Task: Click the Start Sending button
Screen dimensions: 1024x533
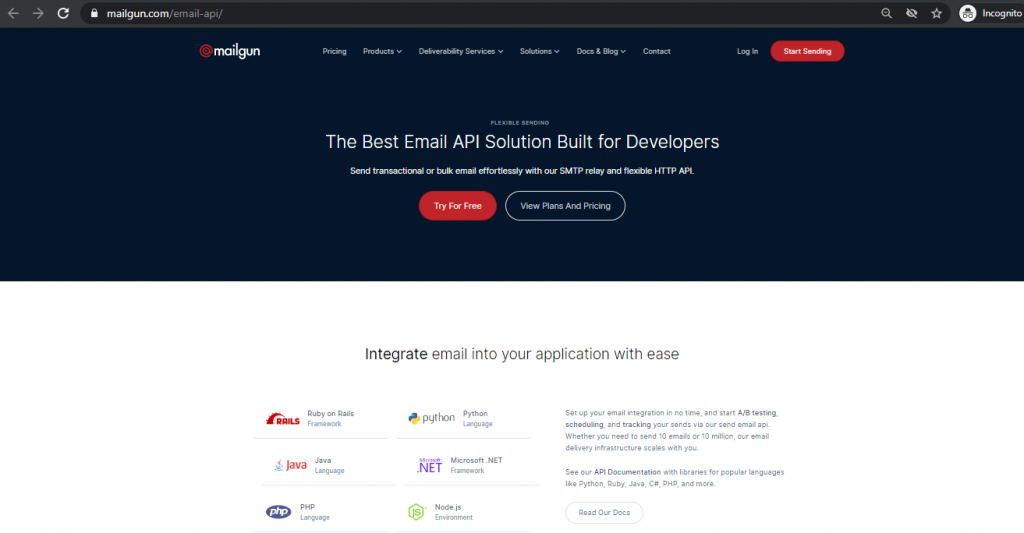Action: tap(807, 51)
